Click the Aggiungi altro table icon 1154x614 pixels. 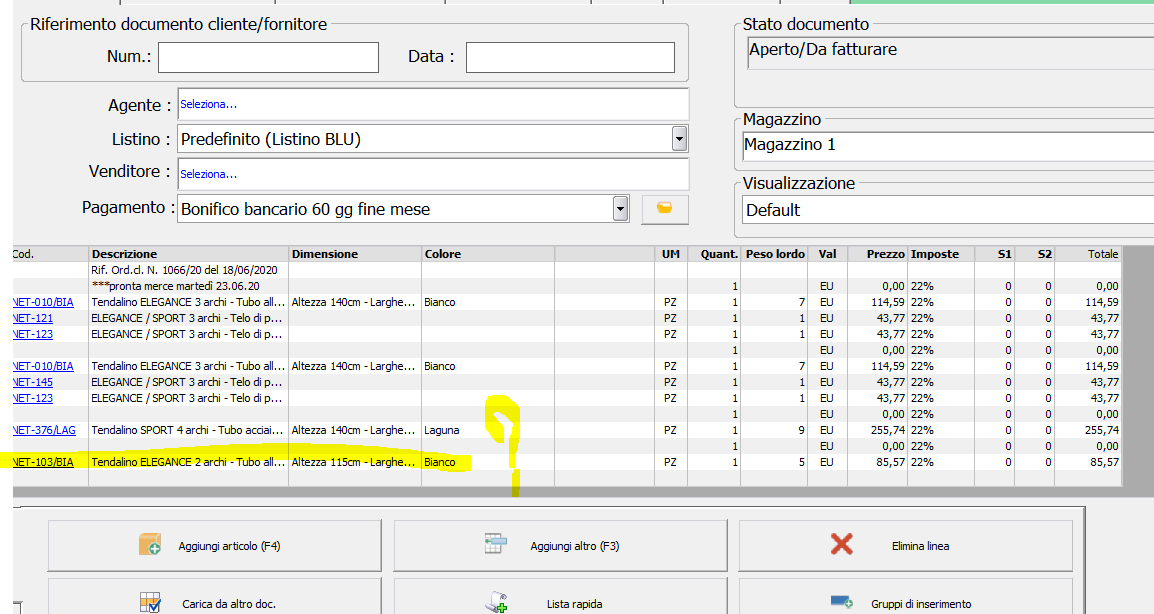tap(496, 545)
